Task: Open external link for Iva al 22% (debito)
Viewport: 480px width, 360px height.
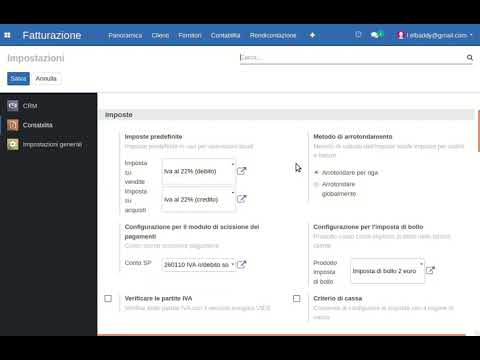Action: click(x=241, y=171)
